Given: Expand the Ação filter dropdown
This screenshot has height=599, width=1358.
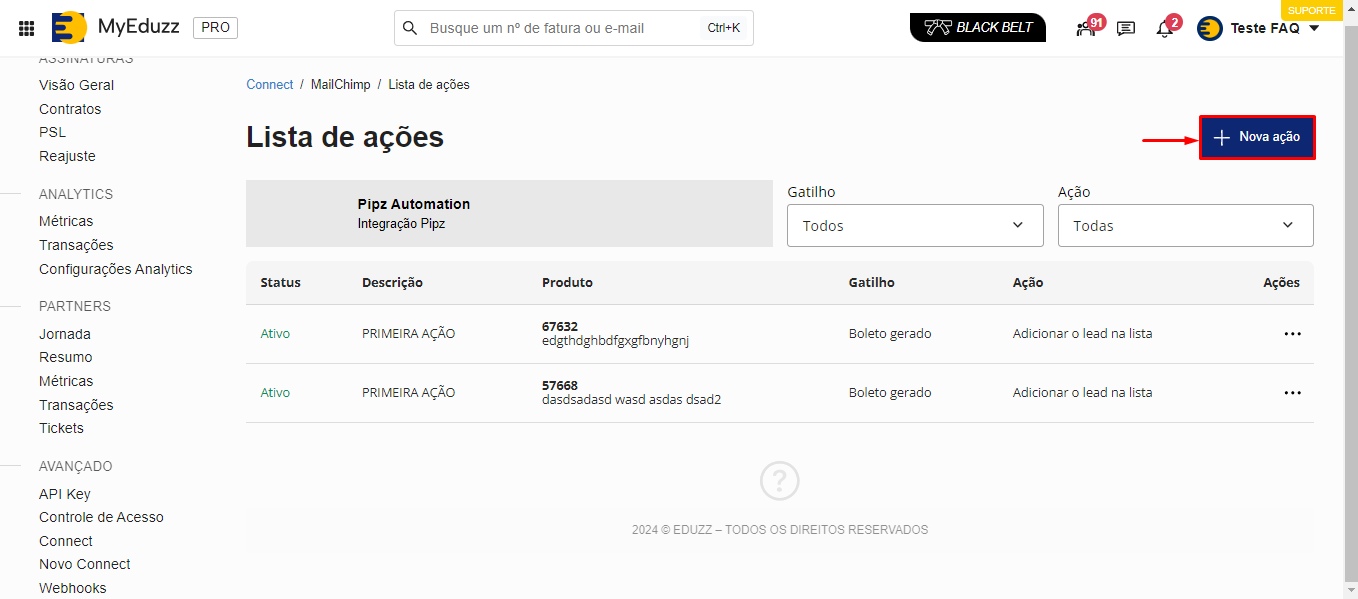Looking at the screenshot, I should tap(1185, 226).
